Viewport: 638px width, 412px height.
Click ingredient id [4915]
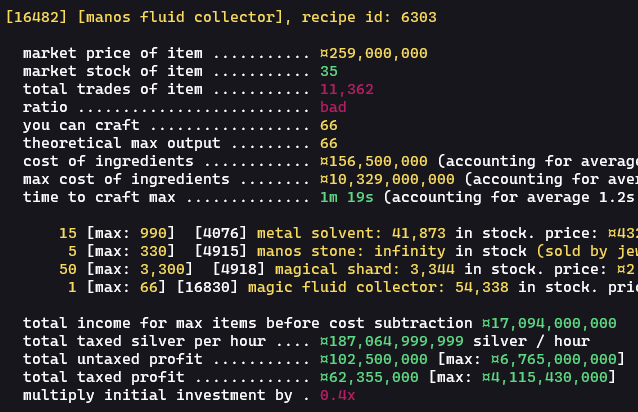click(x=221, y=251)
